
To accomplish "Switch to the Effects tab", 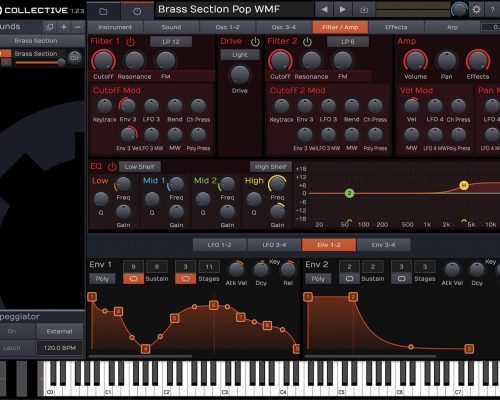I will (x=396, y=27).
